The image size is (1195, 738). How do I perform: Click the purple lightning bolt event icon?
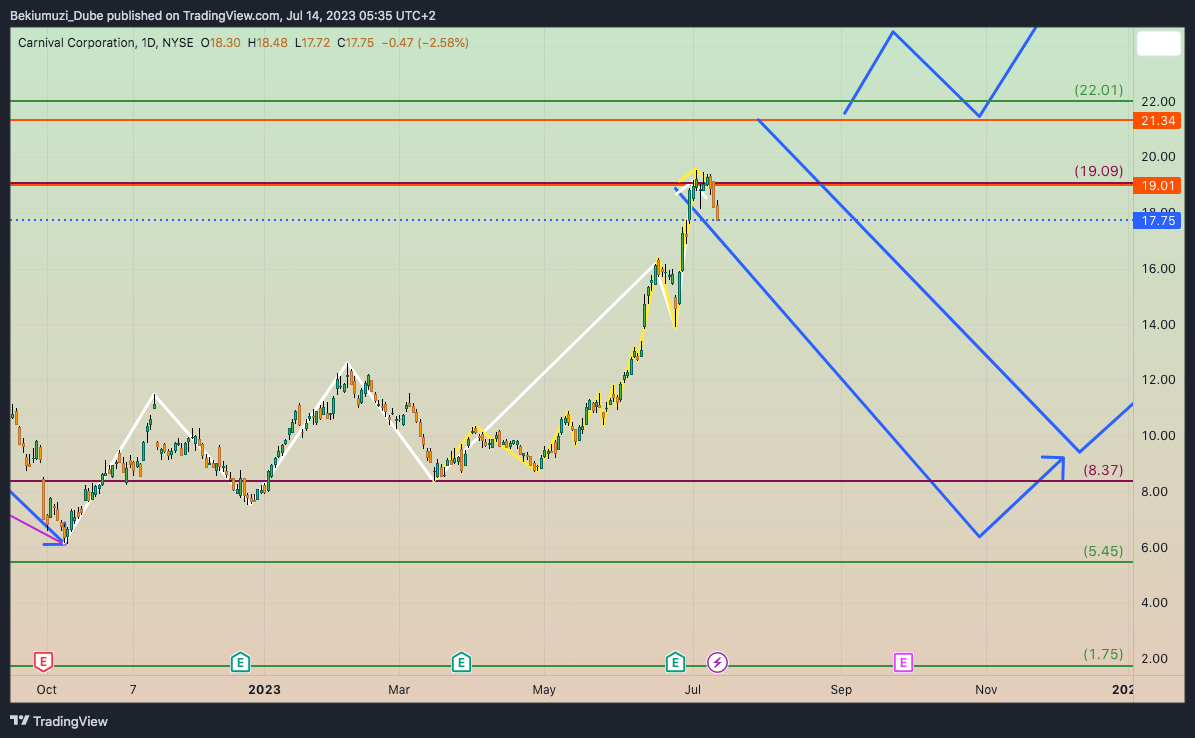click(x=717, y=663)
